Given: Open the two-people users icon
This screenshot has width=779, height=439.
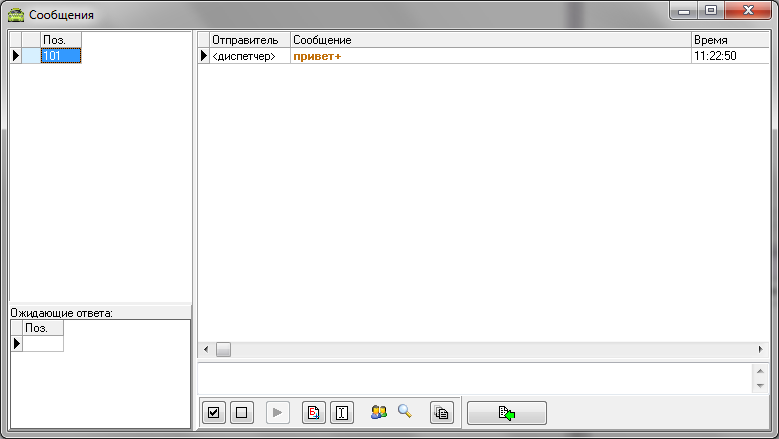Looking at the screenshot, I should [x=379, y=411].
